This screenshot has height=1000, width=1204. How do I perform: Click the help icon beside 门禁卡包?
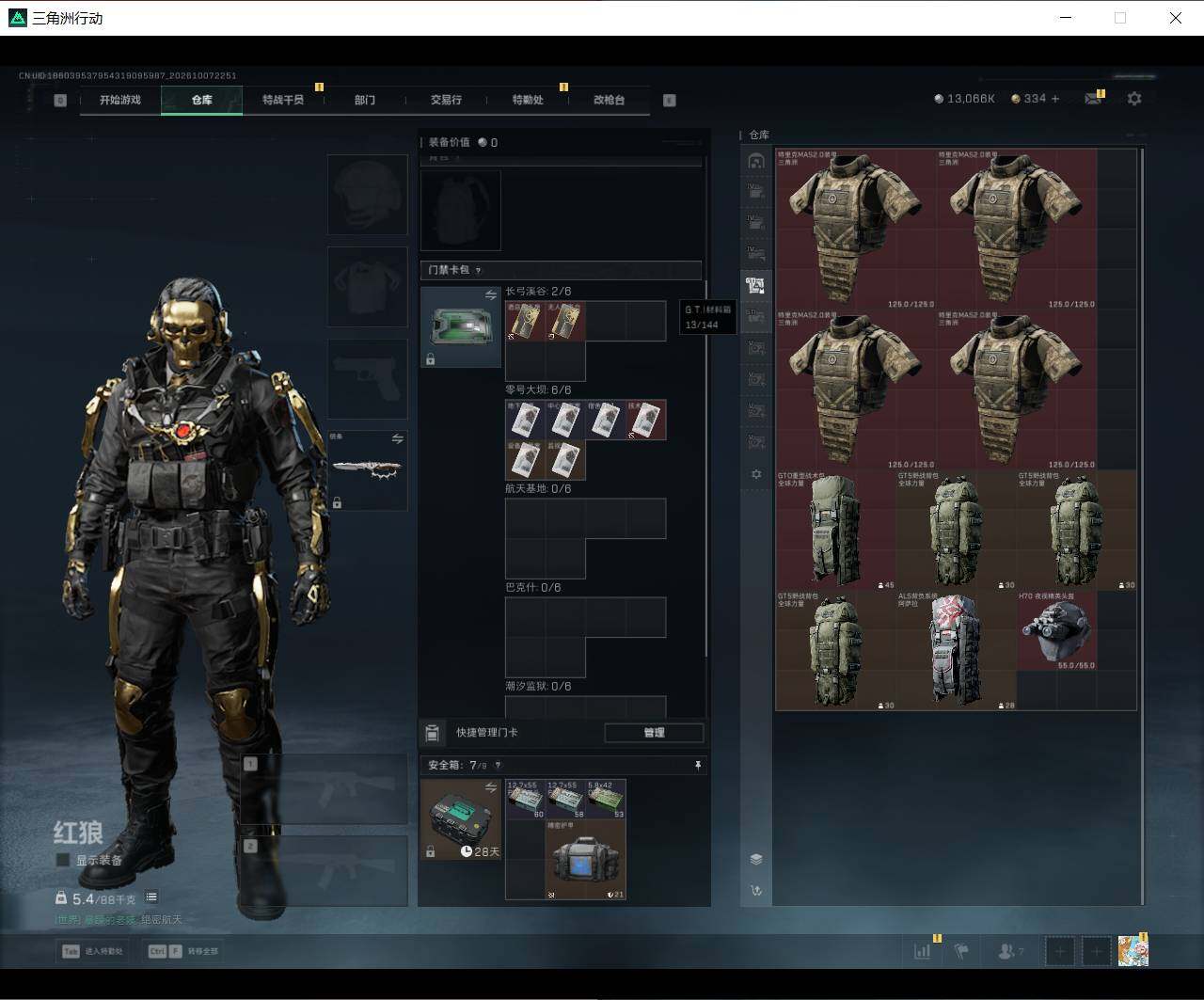pyautogui.click(x=479, y=270)
